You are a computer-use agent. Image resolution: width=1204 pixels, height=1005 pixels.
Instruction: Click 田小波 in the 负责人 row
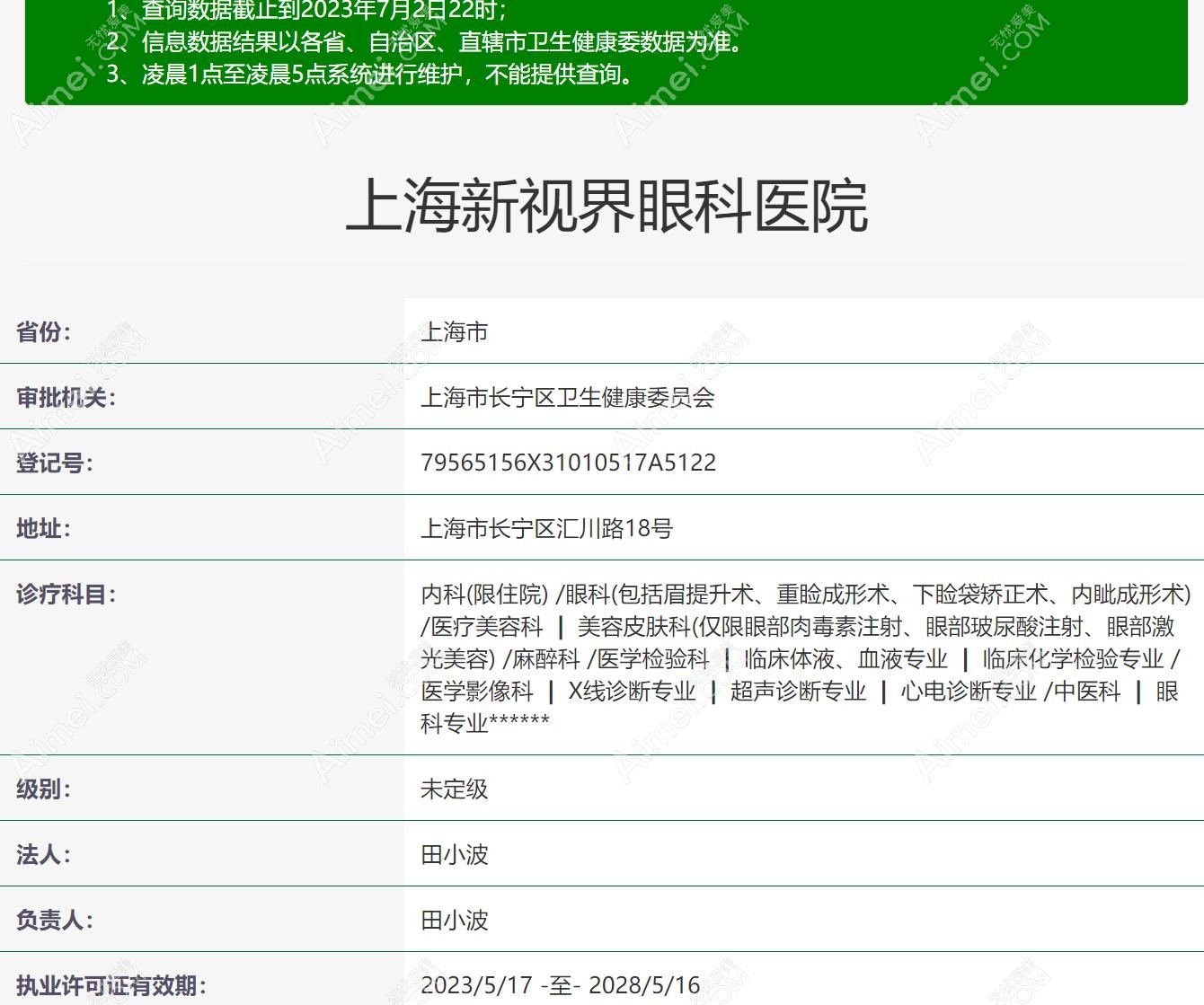click(x=455, y=920)
